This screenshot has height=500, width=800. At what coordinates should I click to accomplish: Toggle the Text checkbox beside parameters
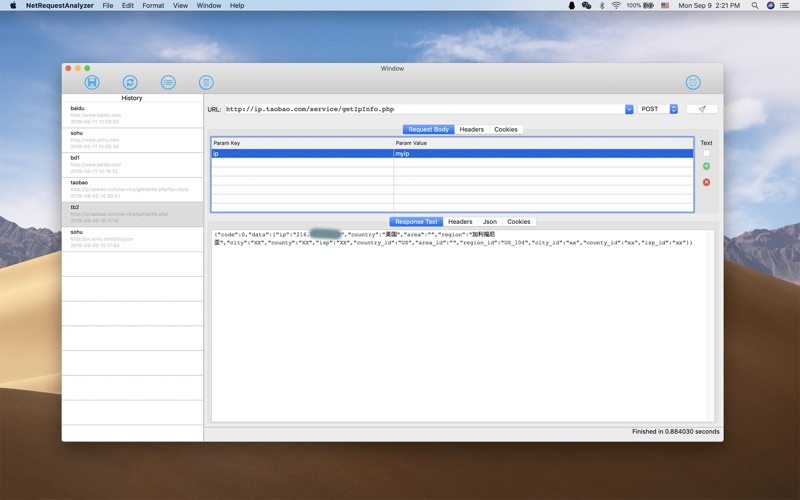706,153
